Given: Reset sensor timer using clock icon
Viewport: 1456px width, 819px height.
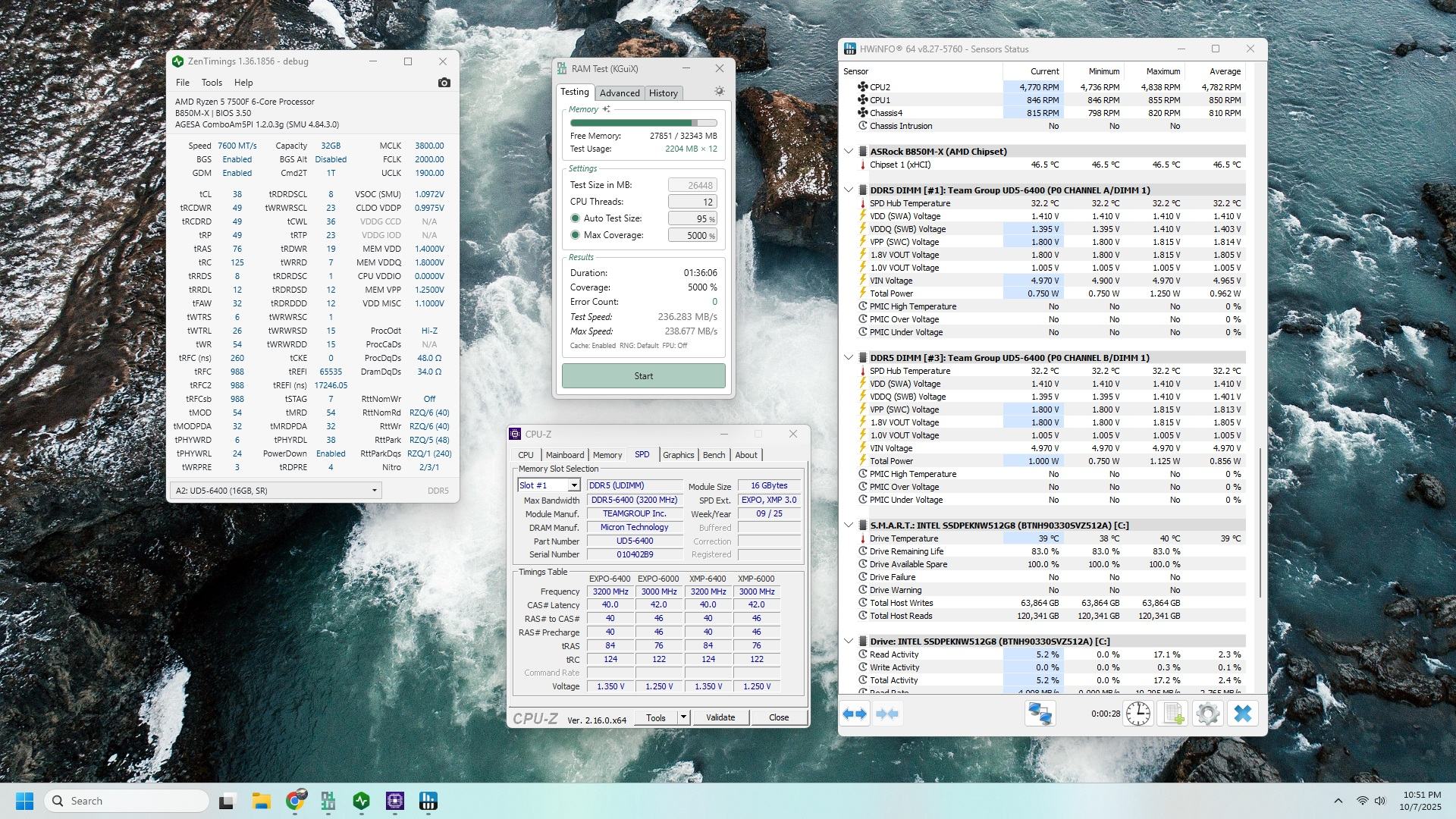Looking at the screenshot, I should point(1137,714).
